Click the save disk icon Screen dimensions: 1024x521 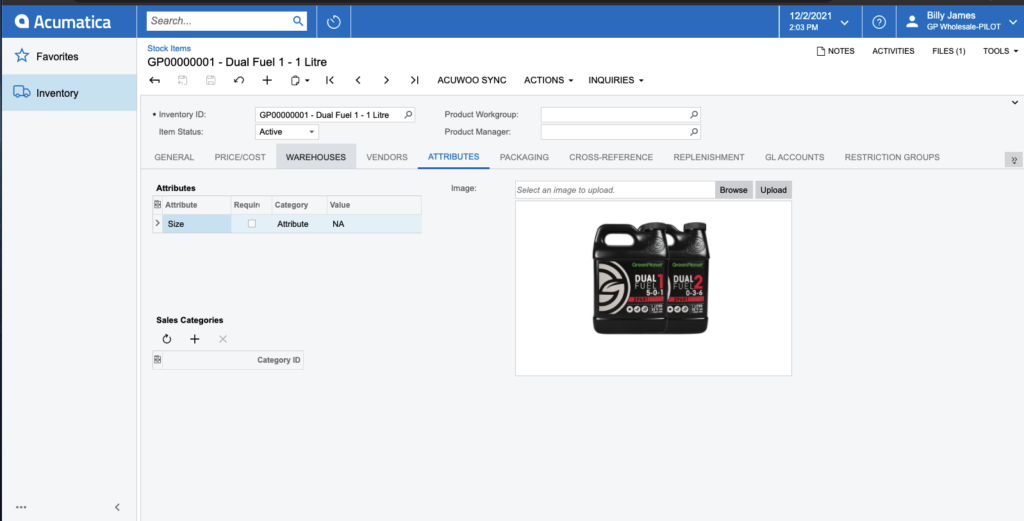pyautogui.click(x=211, y=80)
